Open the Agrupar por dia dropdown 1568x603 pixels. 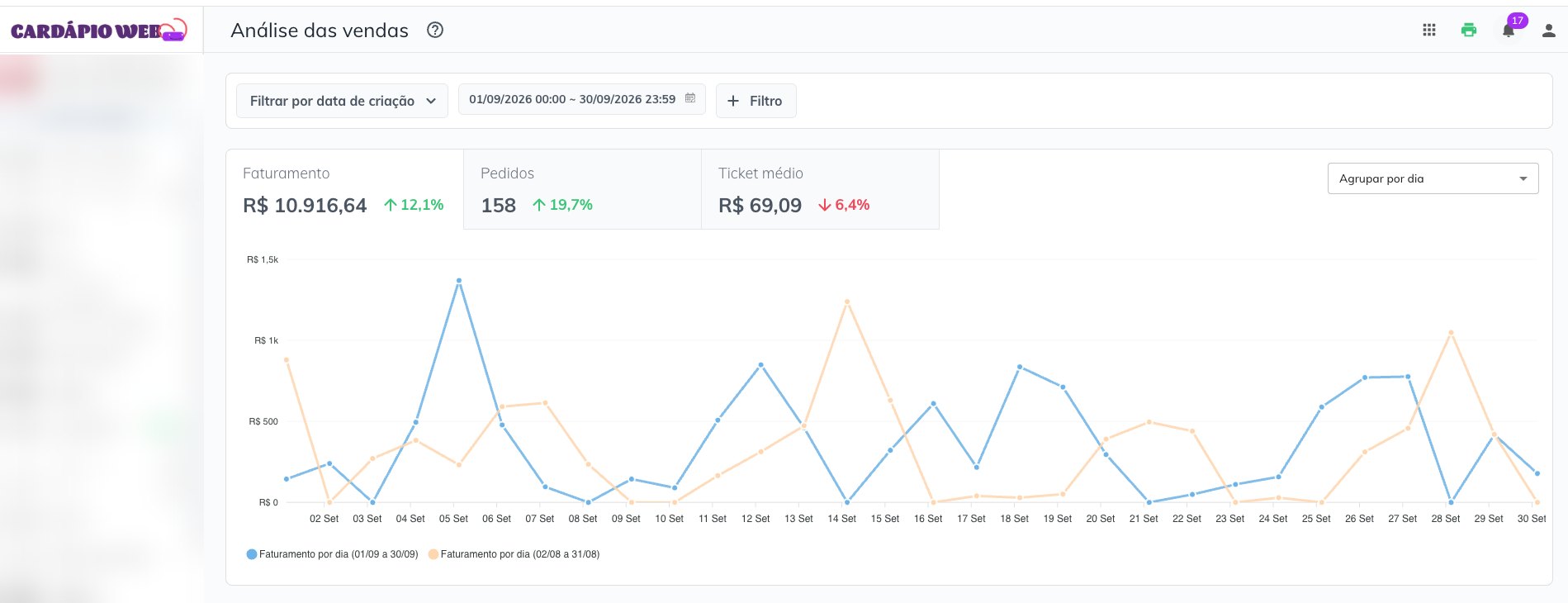click(x=1433, y=178)
